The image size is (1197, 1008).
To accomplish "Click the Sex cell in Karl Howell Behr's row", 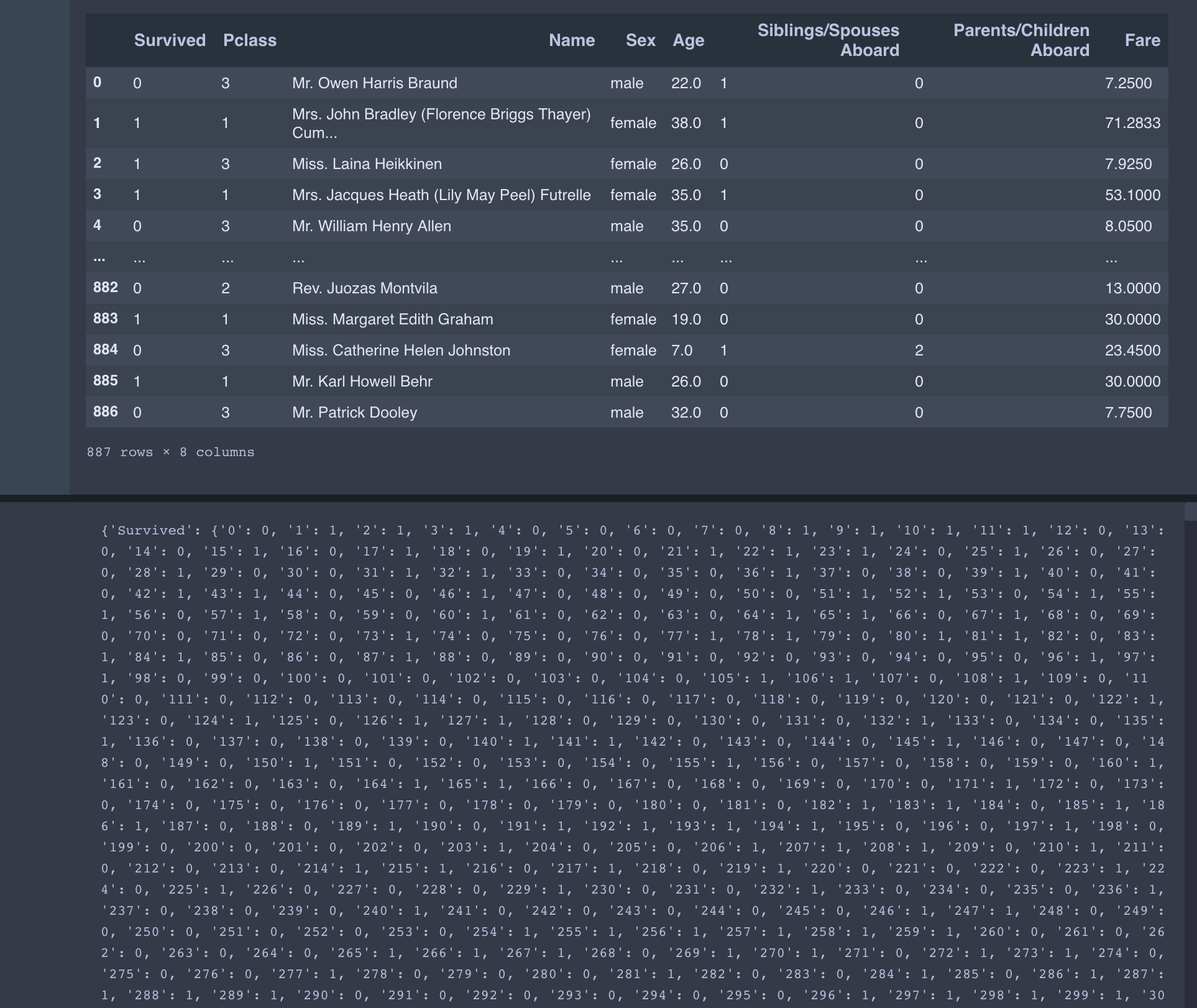I will 627,382.
